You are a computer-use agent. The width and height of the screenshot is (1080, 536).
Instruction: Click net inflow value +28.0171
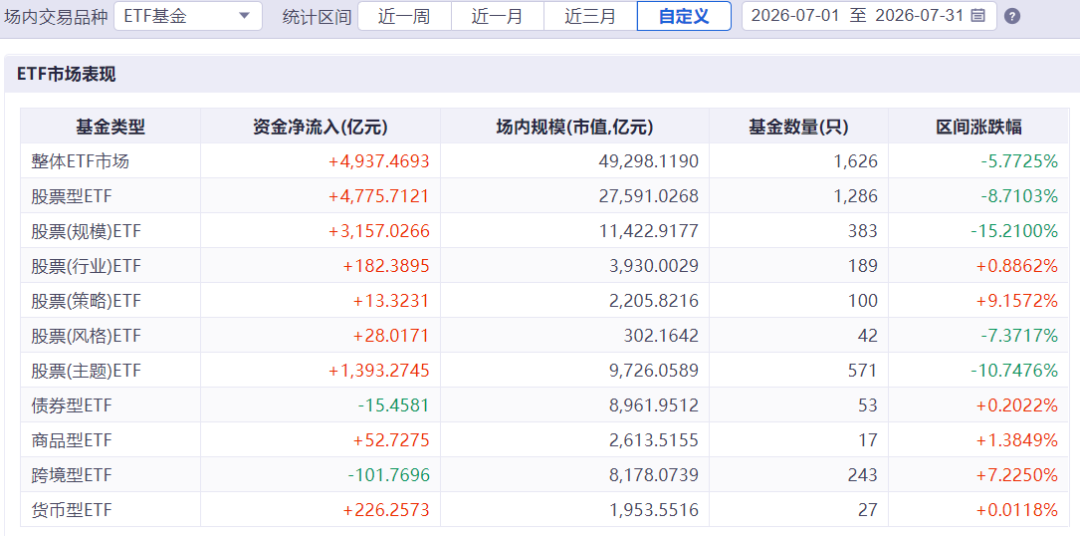[391, 336]
